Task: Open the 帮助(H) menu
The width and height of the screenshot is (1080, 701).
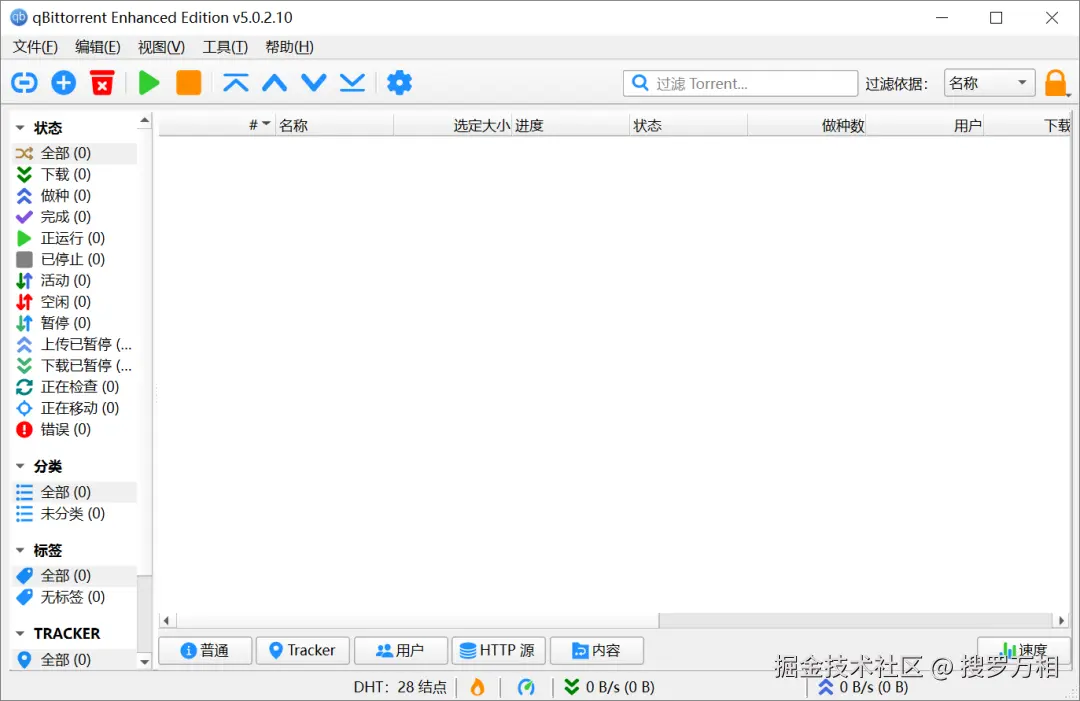Action: (x=289, y=47)
